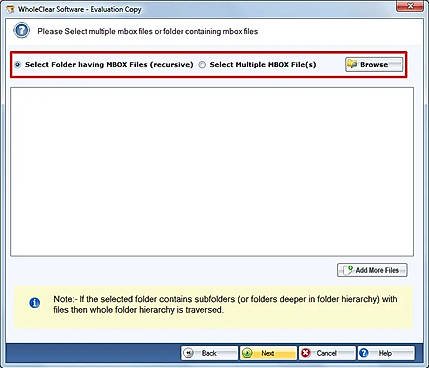Select 'Folder having MBOX Files (recursive)' radio

(17, 65)
